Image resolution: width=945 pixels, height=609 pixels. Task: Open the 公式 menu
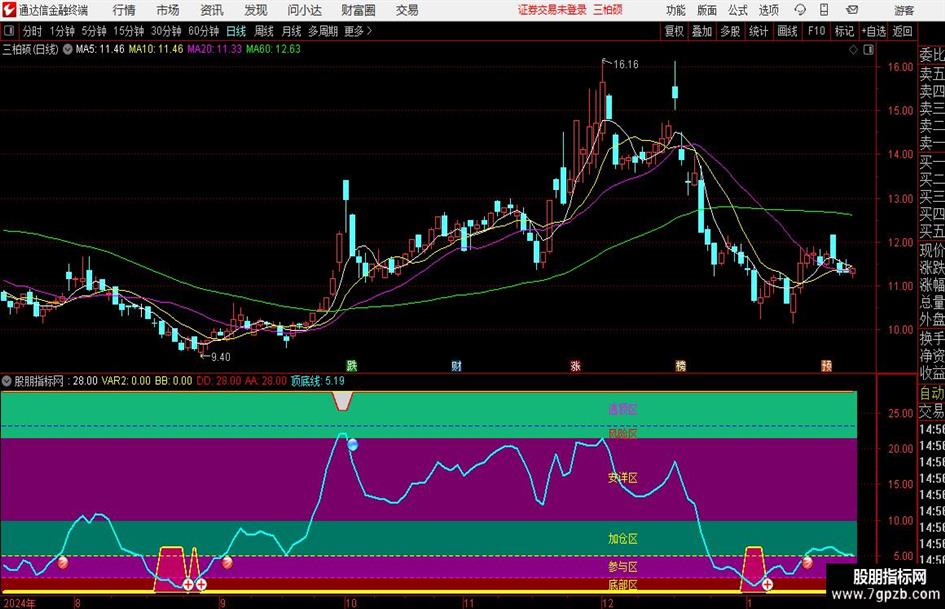point(738,10)
